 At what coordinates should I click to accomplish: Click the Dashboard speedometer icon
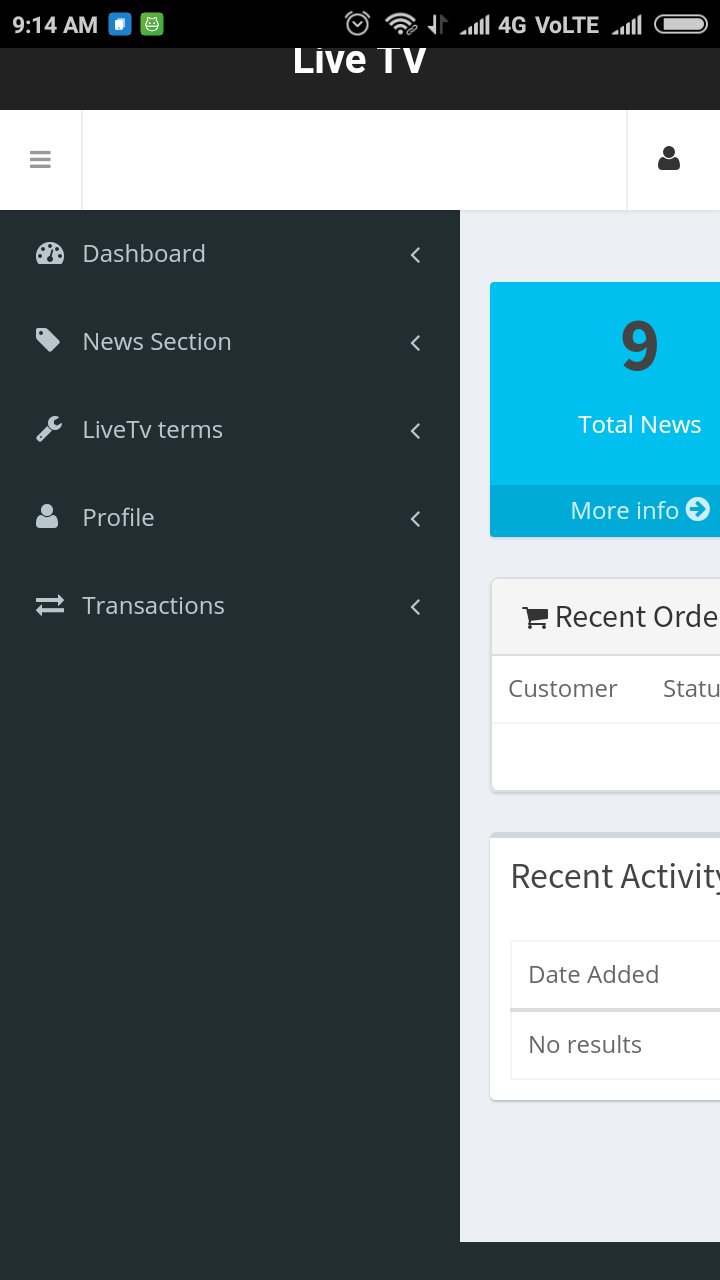click(x=49, y=254)
